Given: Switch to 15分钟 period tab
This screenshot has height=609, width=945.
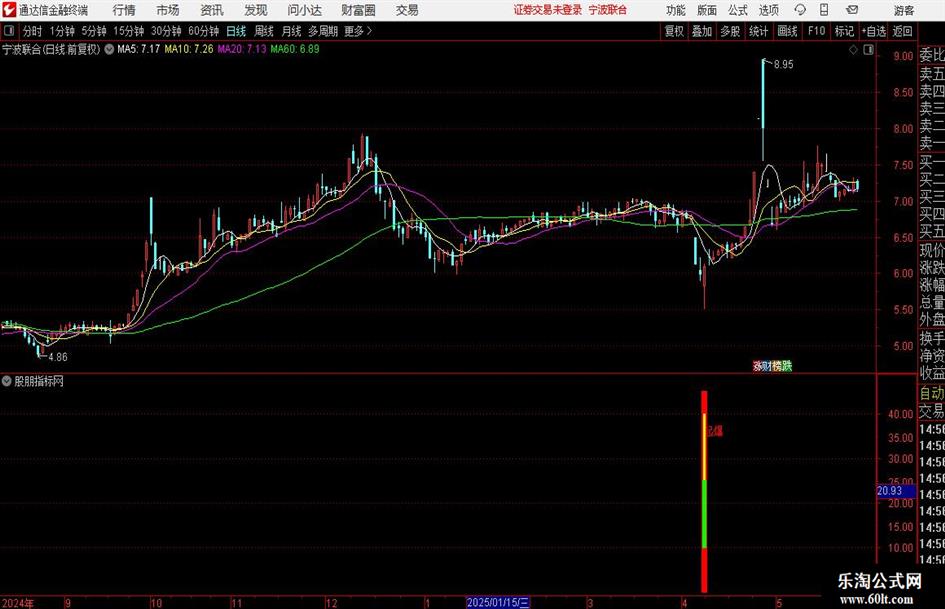Looking at the screenshot, I should (129, 31).
